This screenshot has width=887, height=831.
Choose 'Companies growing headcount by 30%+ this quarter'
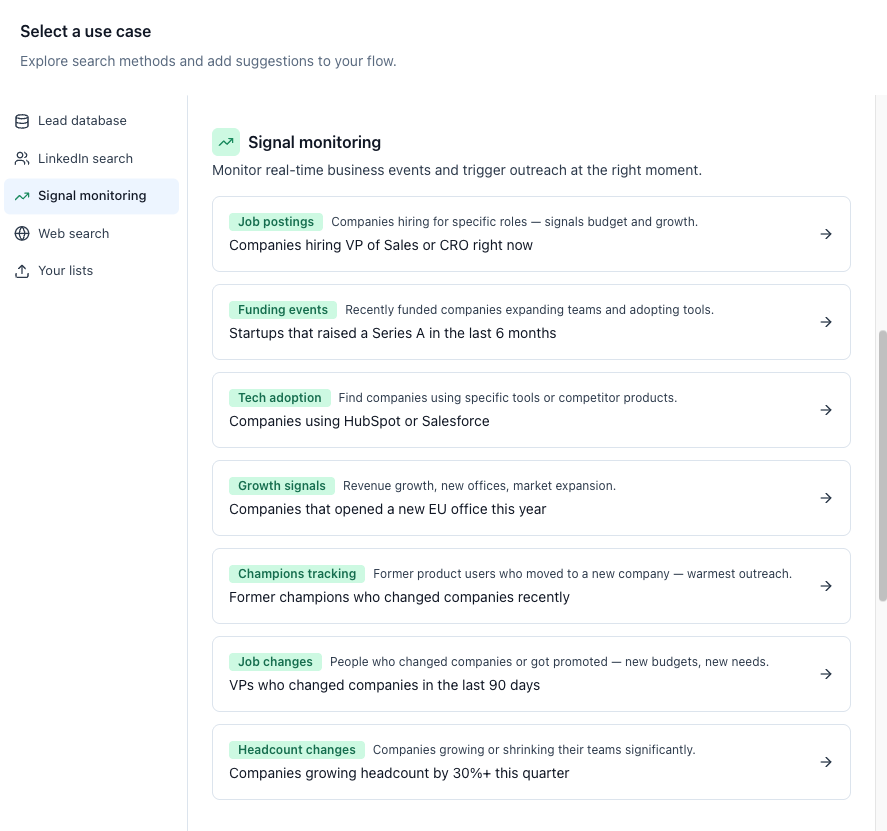coord(399,773)
